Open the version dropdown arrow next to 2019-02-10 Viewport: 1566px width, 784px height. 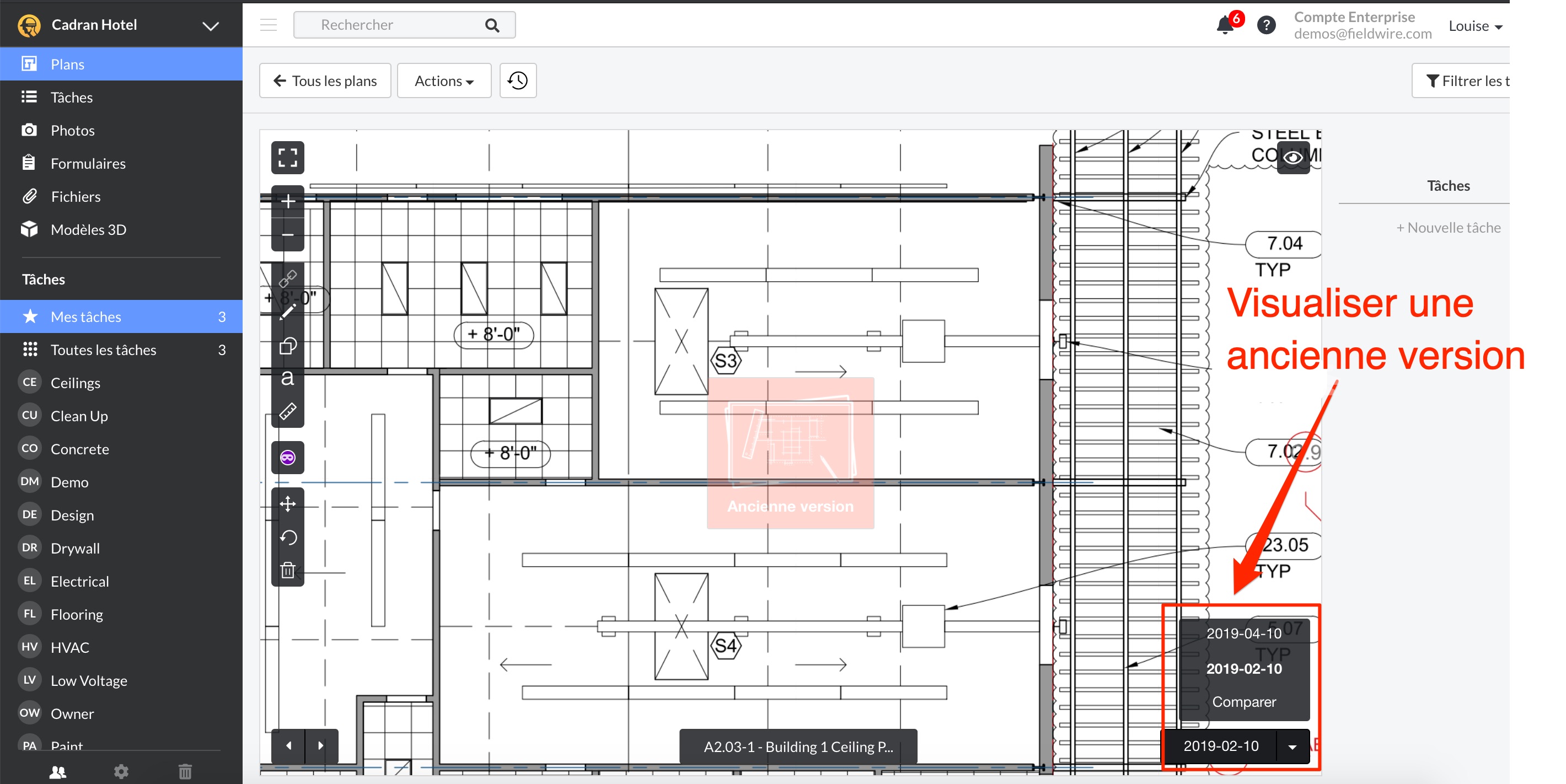click(1293, 747)
